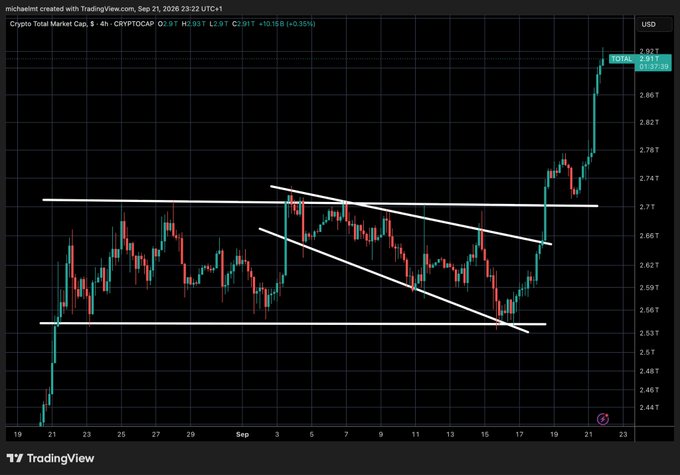Image resolution: width=680 pixels, height=475 pixels.
Task: Click the 2.62 T price axis label
Action: click(x=649, y=265)
